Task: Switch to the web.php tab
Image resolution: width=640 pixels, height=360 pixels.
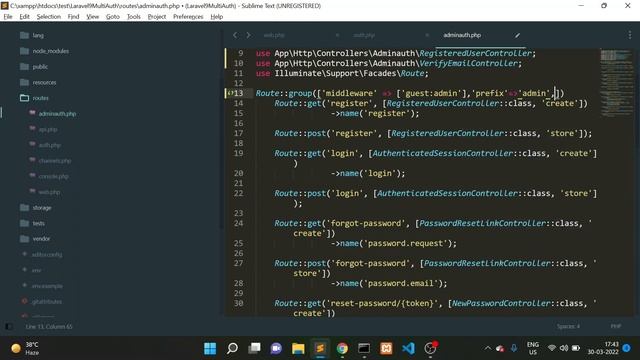Action: (274, 36)
